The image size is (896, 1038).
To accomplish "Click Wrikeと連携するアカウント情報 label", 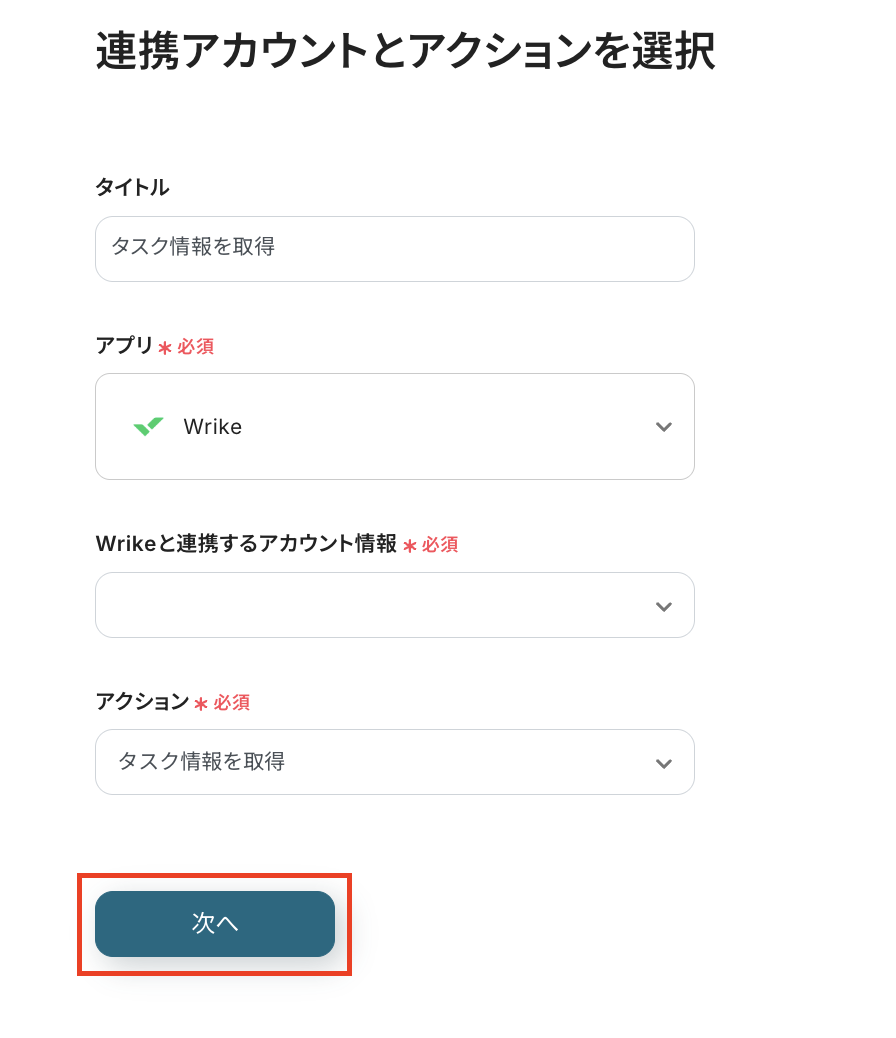I will (246, 543).
